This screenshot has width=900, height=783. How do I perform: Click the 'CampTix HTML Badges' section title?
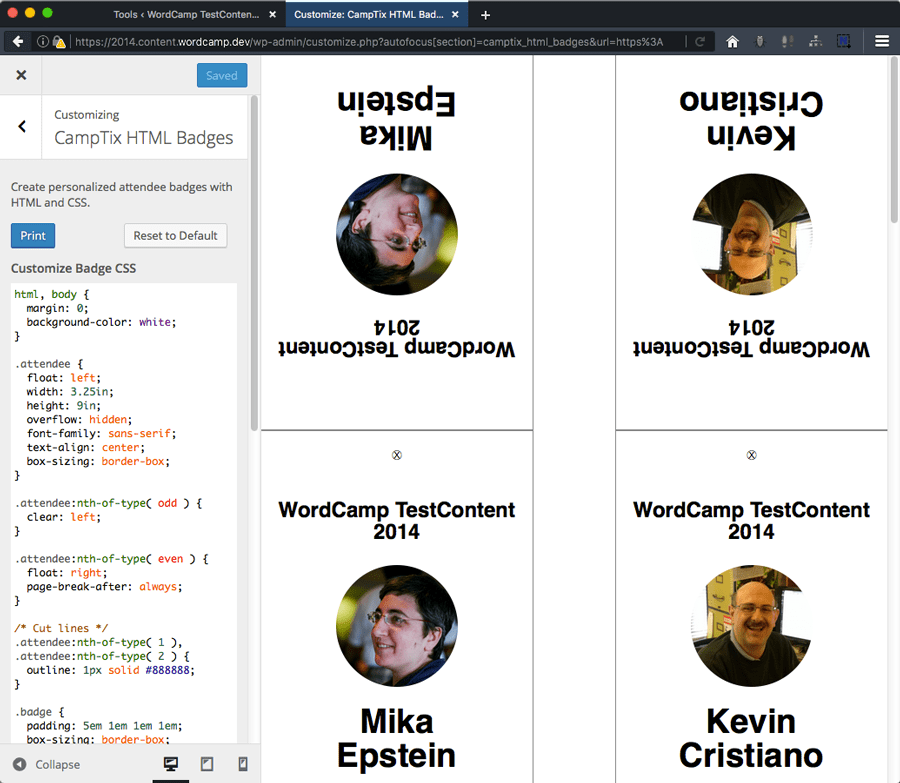143,138
